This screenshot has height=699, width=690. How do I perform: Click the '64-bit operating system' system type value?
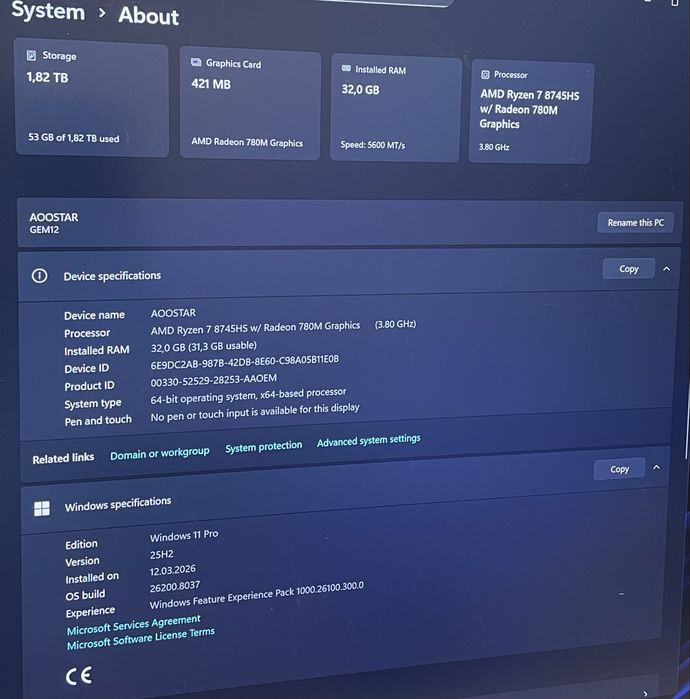pos(248,396)
